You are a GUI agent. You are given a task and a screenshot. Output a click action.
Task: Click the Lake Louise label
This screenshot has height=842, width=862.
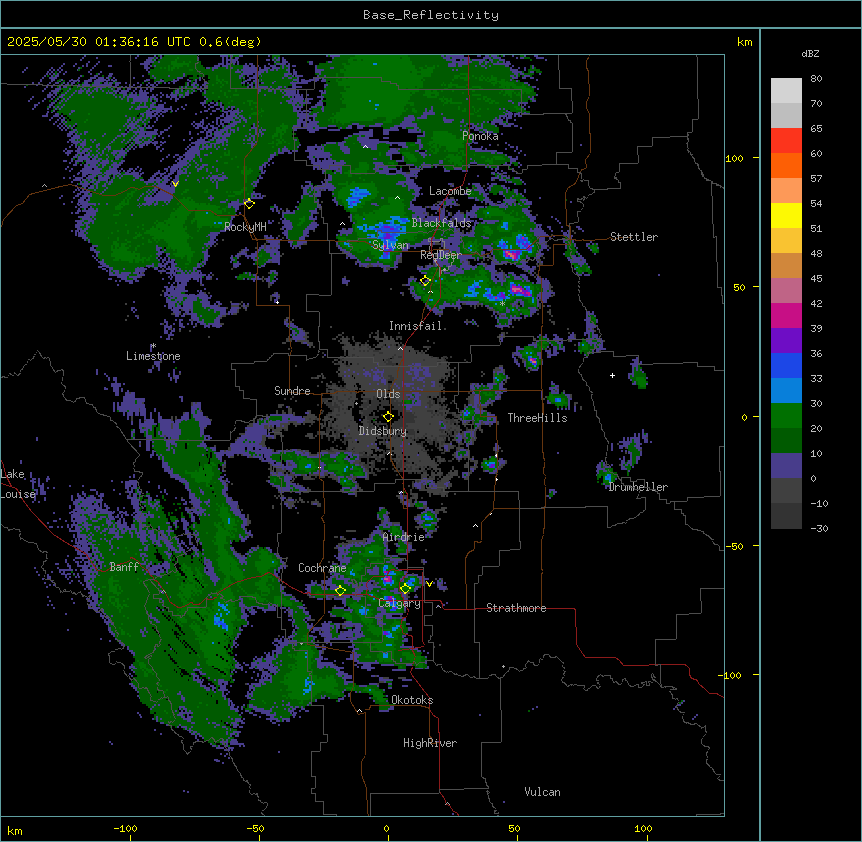18,484
